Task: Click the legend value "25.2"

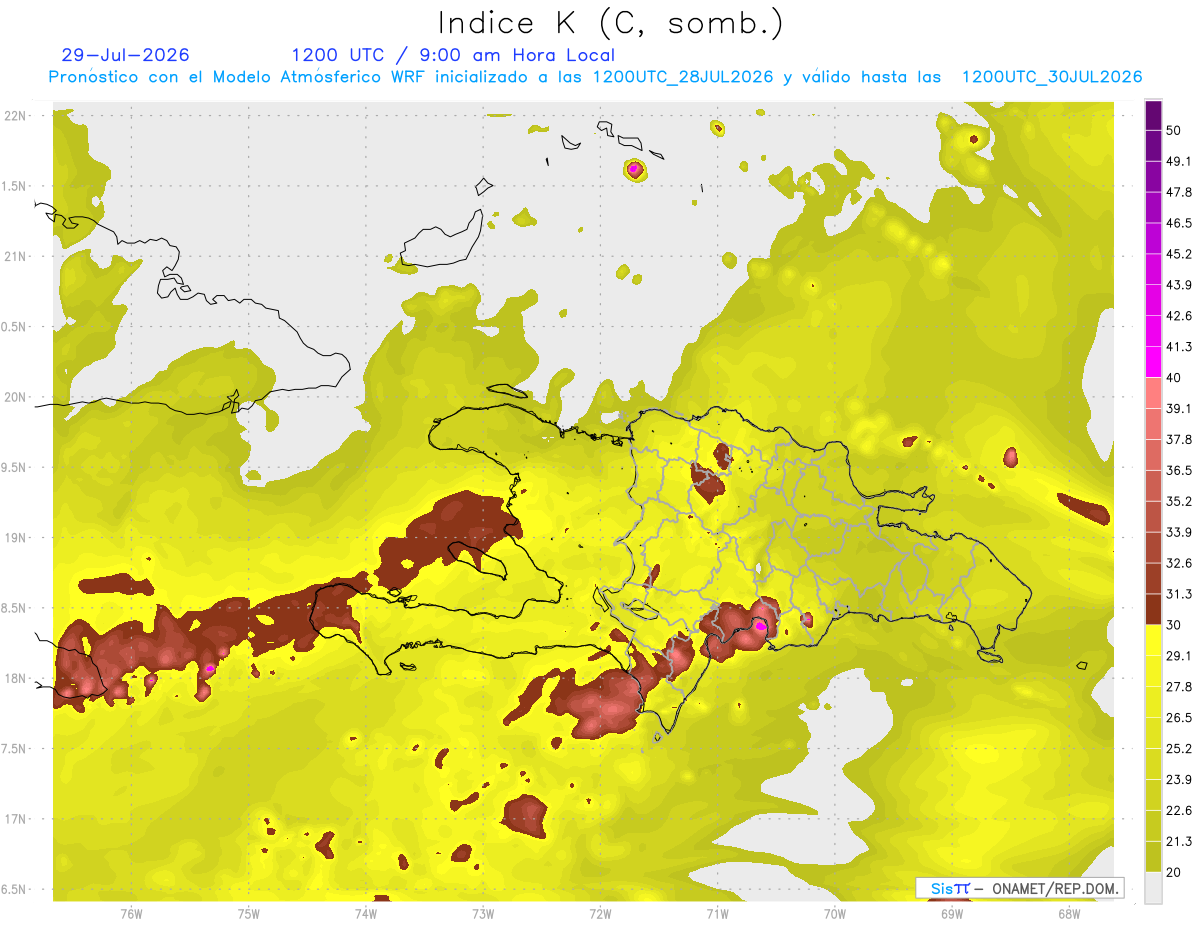Action: [x=1179, y=749]
